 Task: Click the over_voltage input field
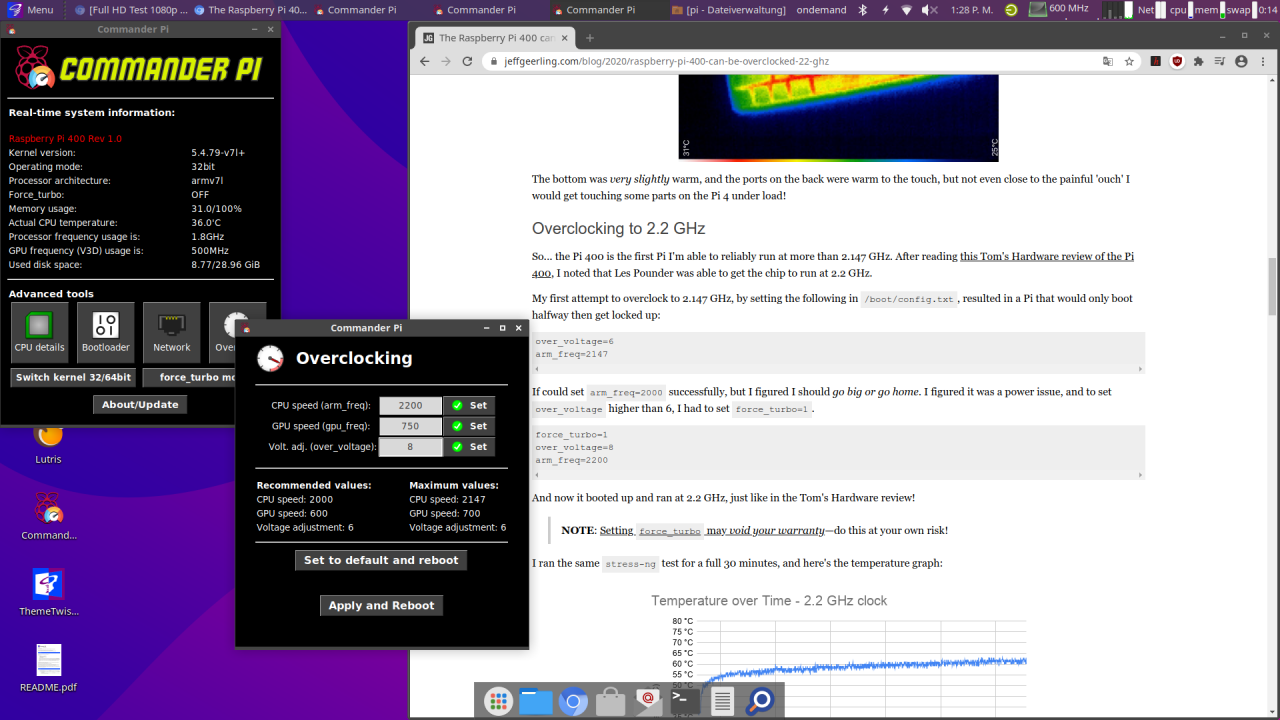click(410, 447)
